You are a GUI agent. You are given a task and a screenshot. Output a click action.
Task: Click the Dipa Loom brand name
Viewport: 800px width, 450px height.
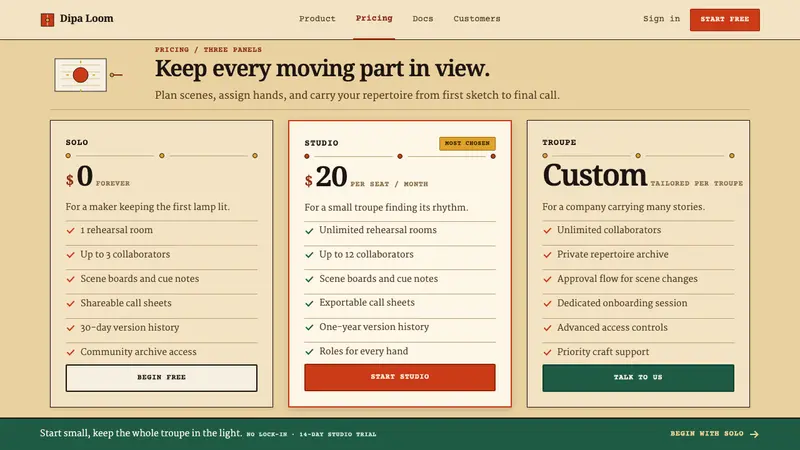[87, 19]
